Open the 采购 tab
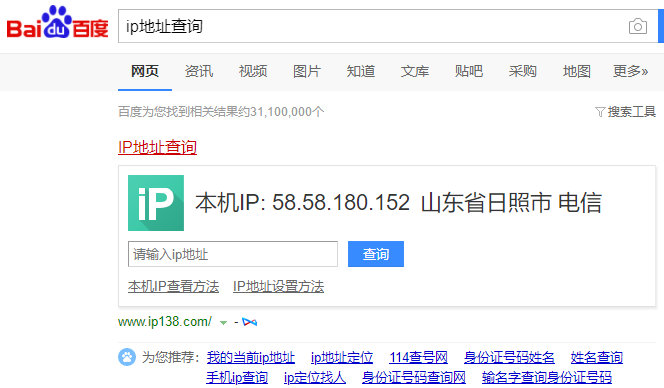The height and width of the screenshot is (388, 664). [x=523, y=71]
